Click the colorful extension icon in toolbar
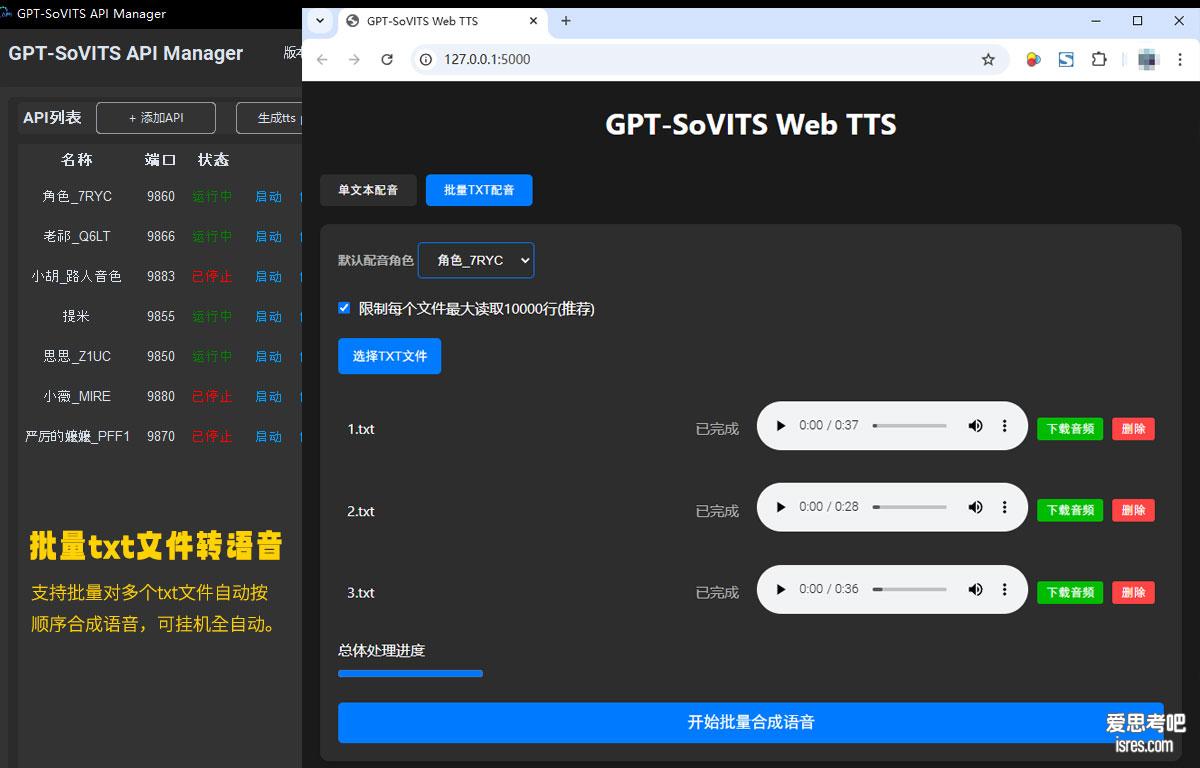Screen dimensions: 1200x768 click(x=1033, y=59)
